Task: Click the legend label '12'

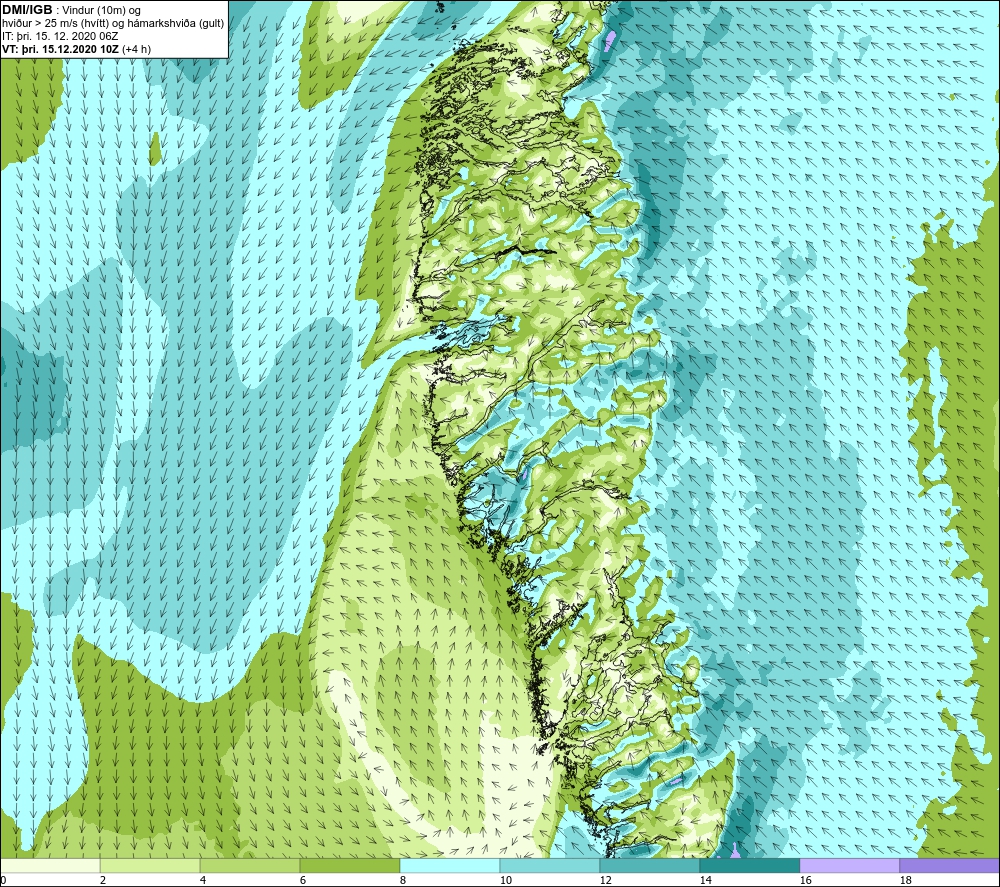Action: (x=605, y=881)
